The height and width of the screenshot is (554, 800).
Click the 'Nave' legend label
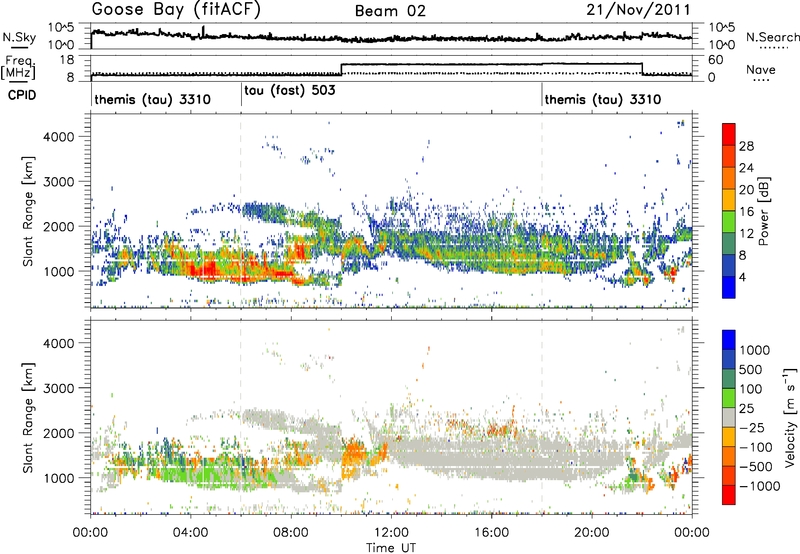click(x=761, y=69)
